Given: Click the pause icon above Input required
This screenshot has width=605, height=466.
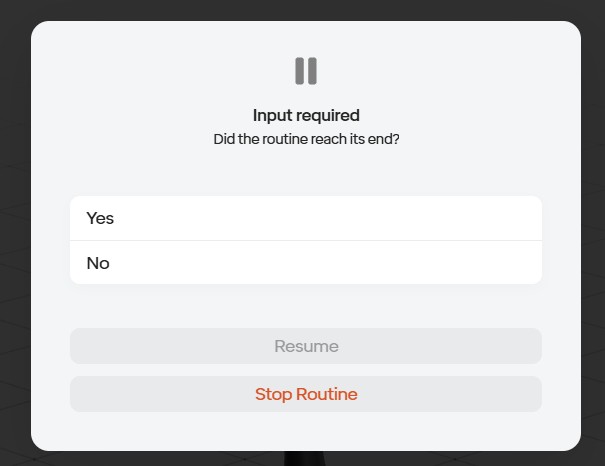Looking at the screenshot, I should click(306, 71).
